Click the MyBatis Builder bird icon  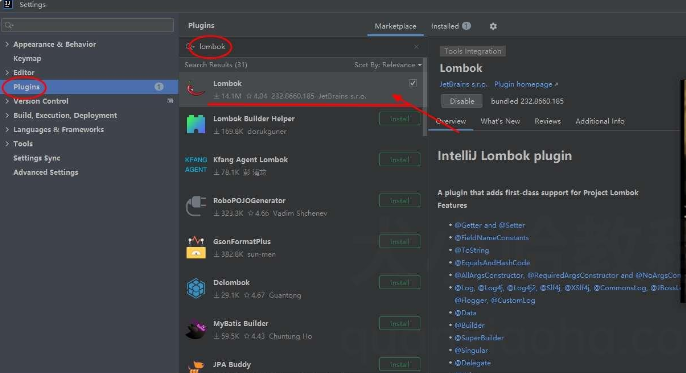[196, 329]
